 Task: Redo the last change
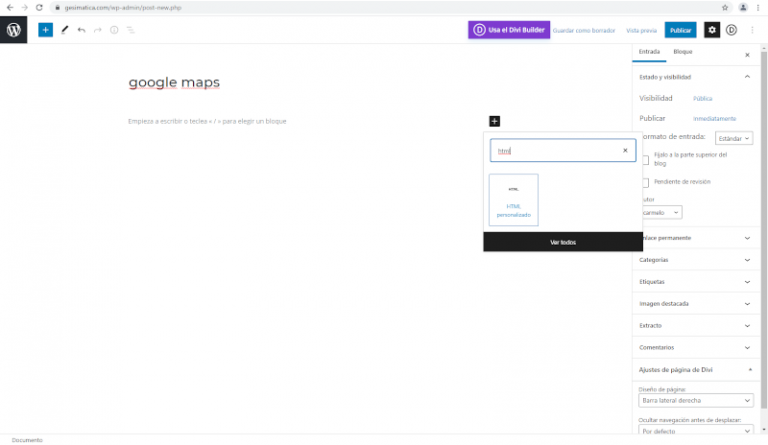pos(97,30)
